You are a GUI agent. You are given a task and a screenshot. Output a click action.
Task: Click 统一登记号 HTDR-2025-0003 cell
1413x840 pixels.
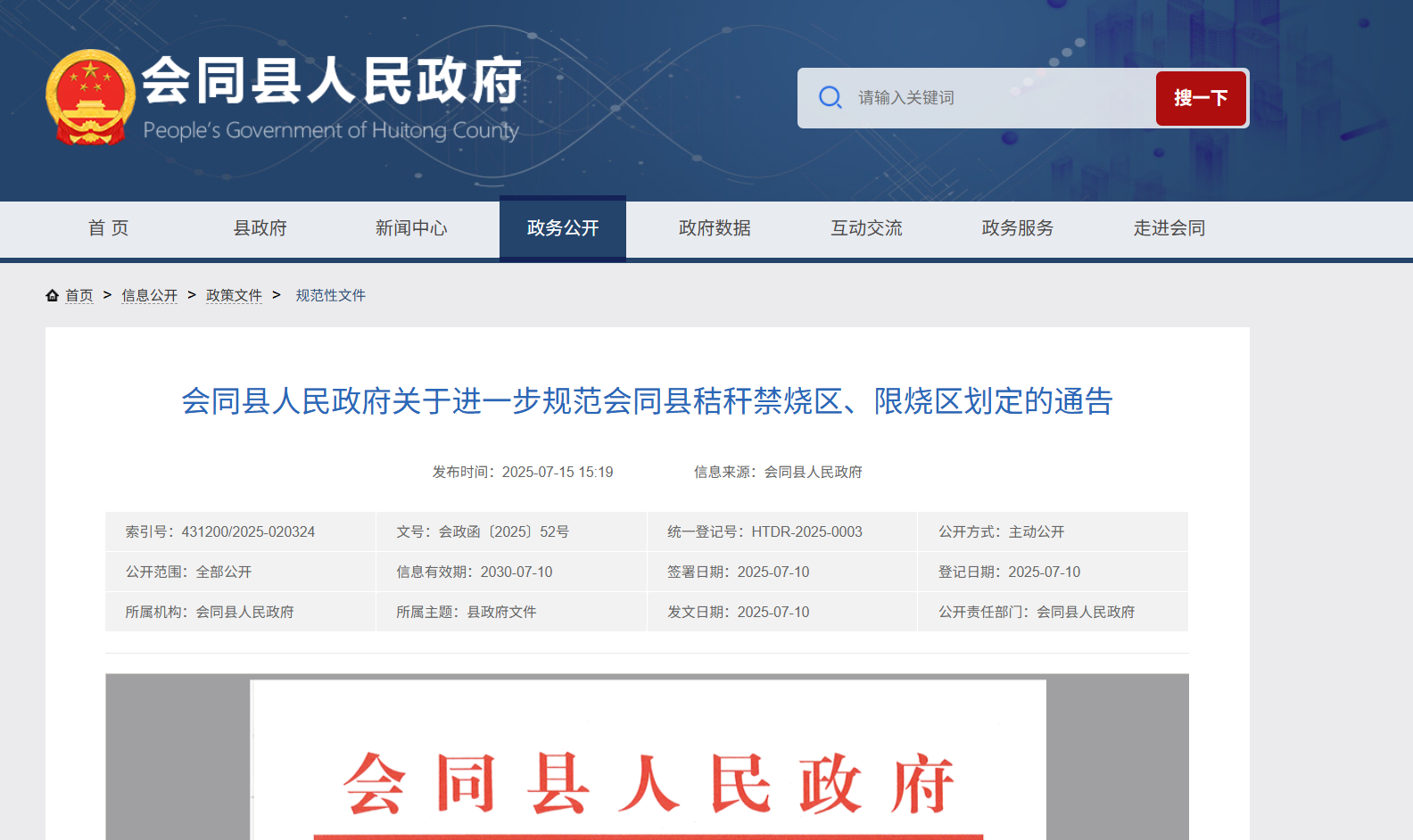tap(782, 531)
